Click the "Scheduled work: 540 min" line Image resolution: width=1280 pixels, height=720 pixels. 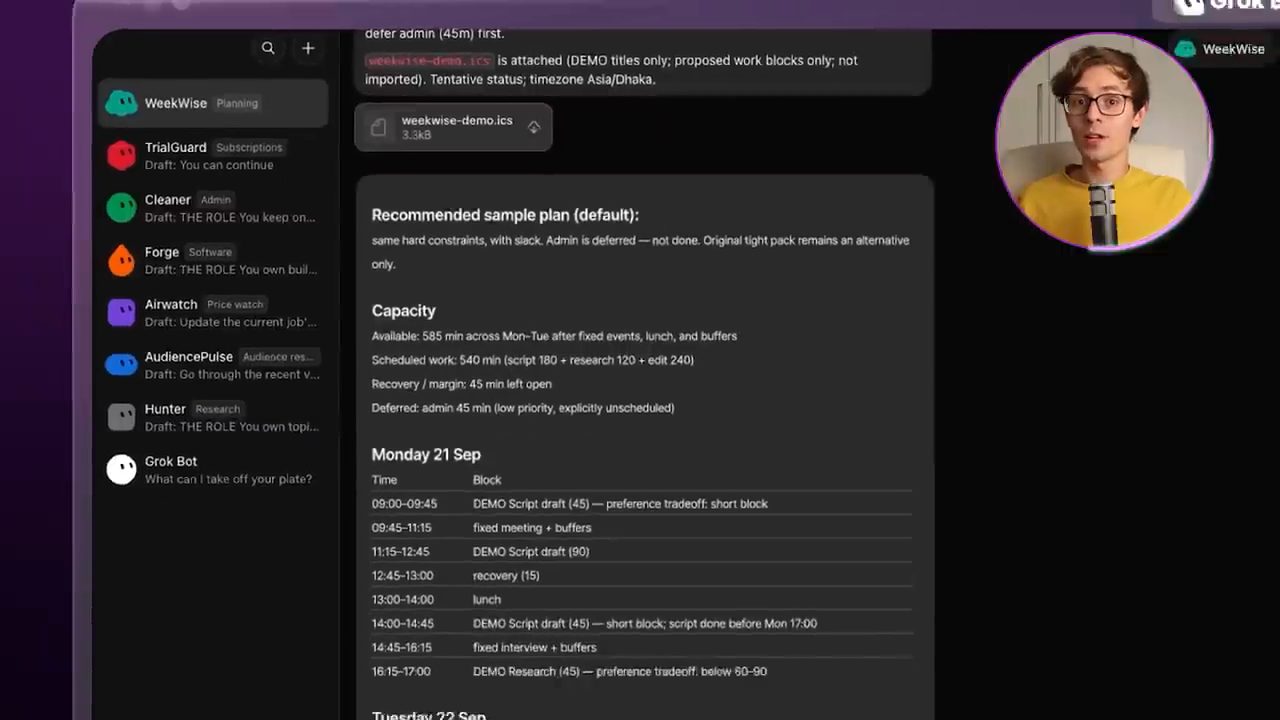(x=533, y=360)
